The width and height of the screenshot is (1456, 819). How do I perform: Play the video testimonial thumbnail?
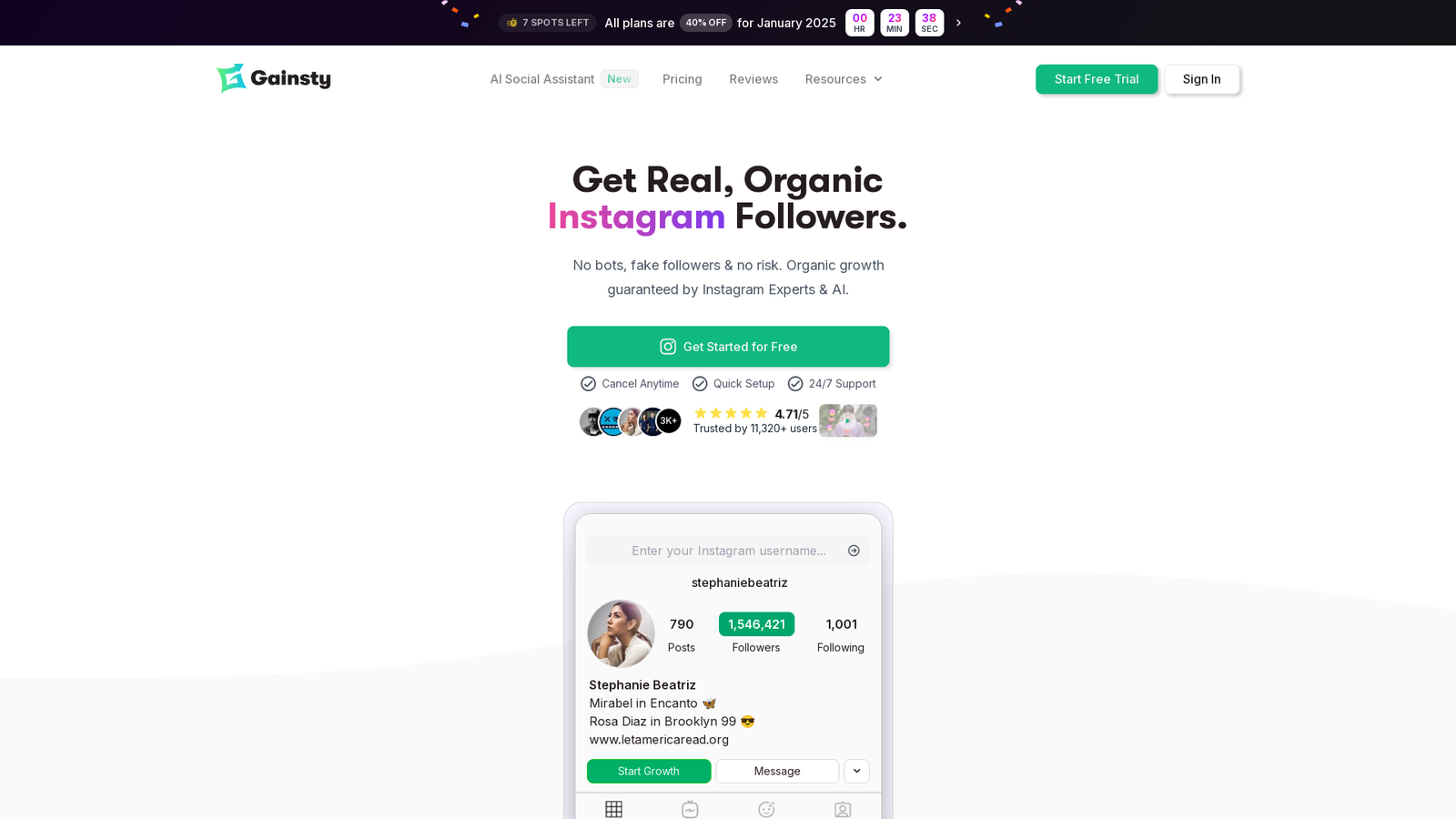click(848, 420)
